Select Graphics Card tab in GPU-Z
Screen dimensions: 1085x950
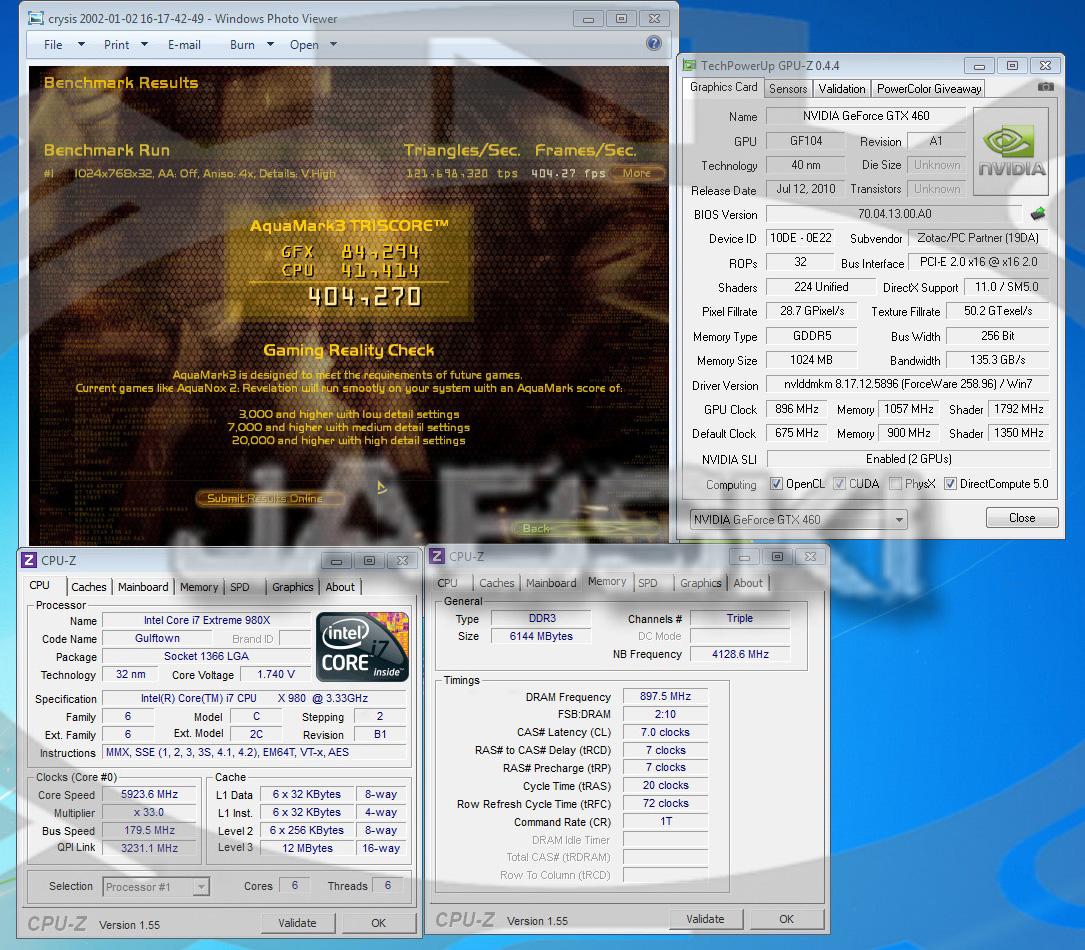723,87
